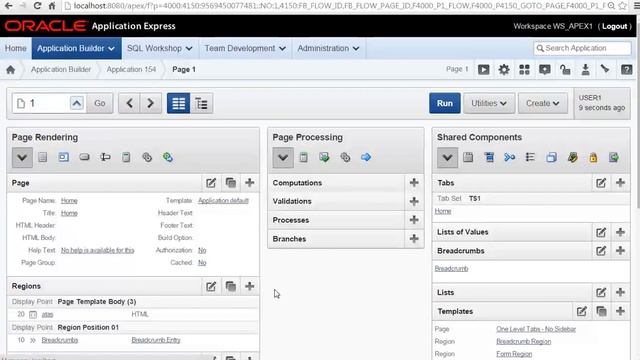Click Application 154 breadcrumb
Image resolution: width=640 pixels, height=360 pixels.
(x=131, y=69)
